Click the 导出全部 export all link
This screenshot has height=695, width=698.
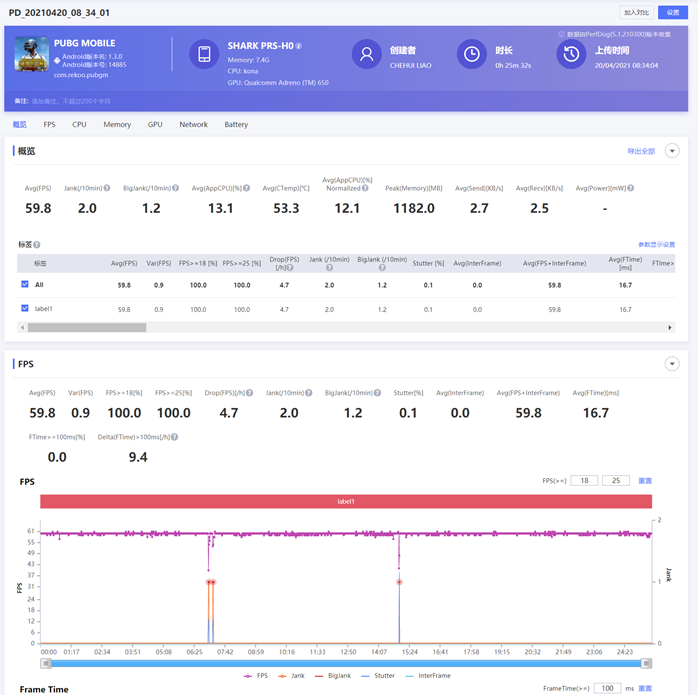(x=640, y=151)
